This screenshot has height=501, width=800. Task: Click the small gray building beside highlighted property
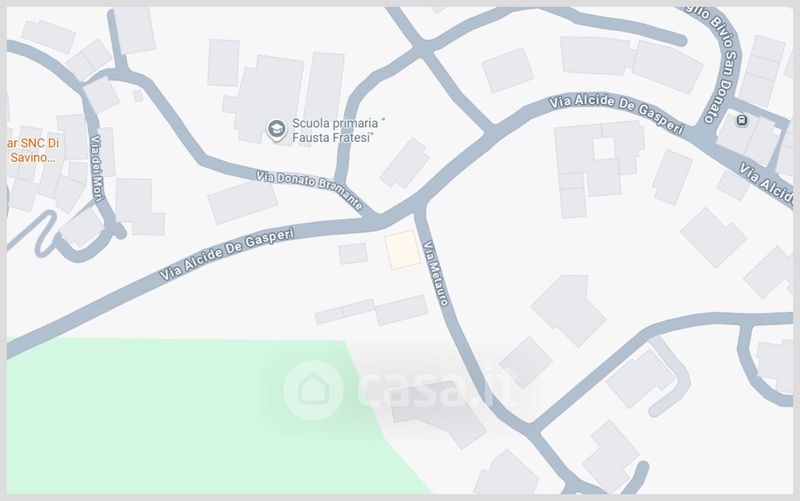point(353,254)
